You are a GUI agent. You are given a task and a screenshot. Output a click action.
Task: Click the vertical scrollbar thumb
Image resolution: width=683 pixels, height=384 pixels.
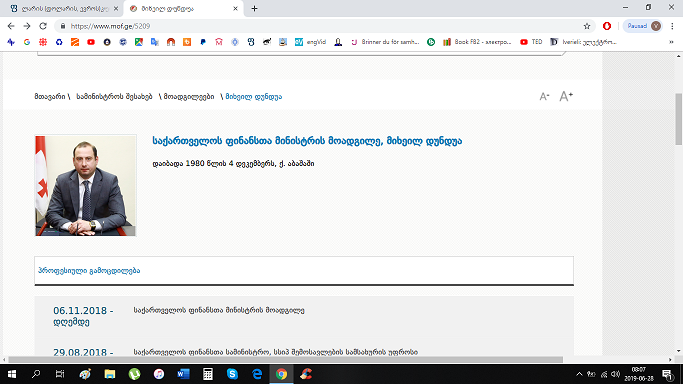pyautogui.click(x=679, y=119)
